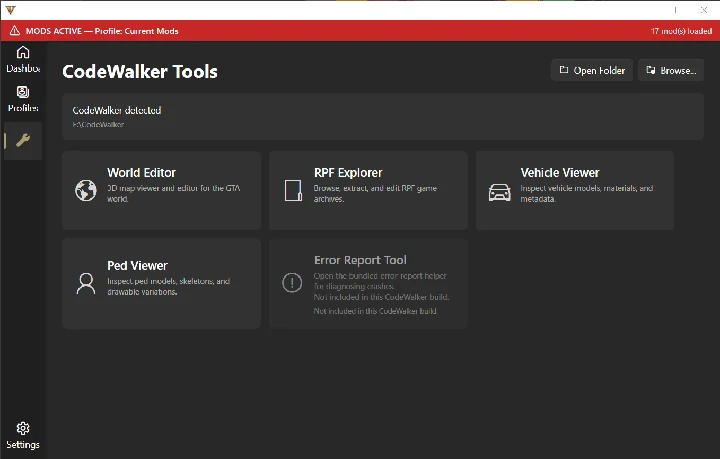Click the '17 mod(s) loaded' indicator
The height and width of the screenshot is (459, 720).
681,31
